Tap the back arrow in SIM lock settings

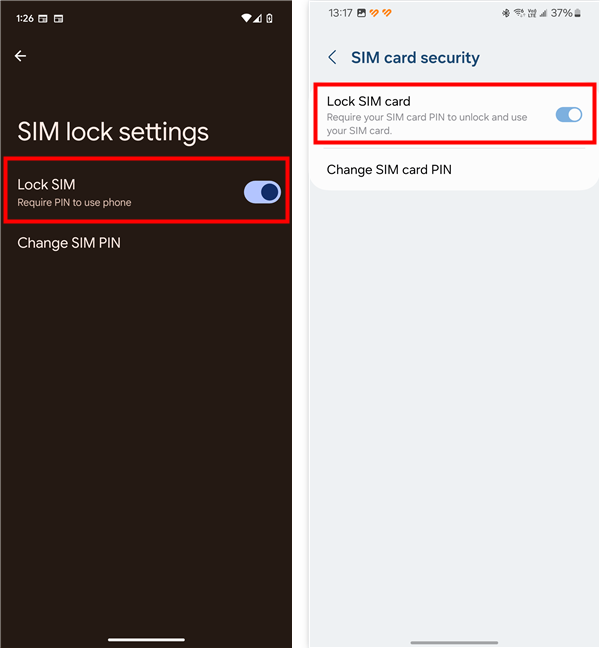[x=20, y=57]
